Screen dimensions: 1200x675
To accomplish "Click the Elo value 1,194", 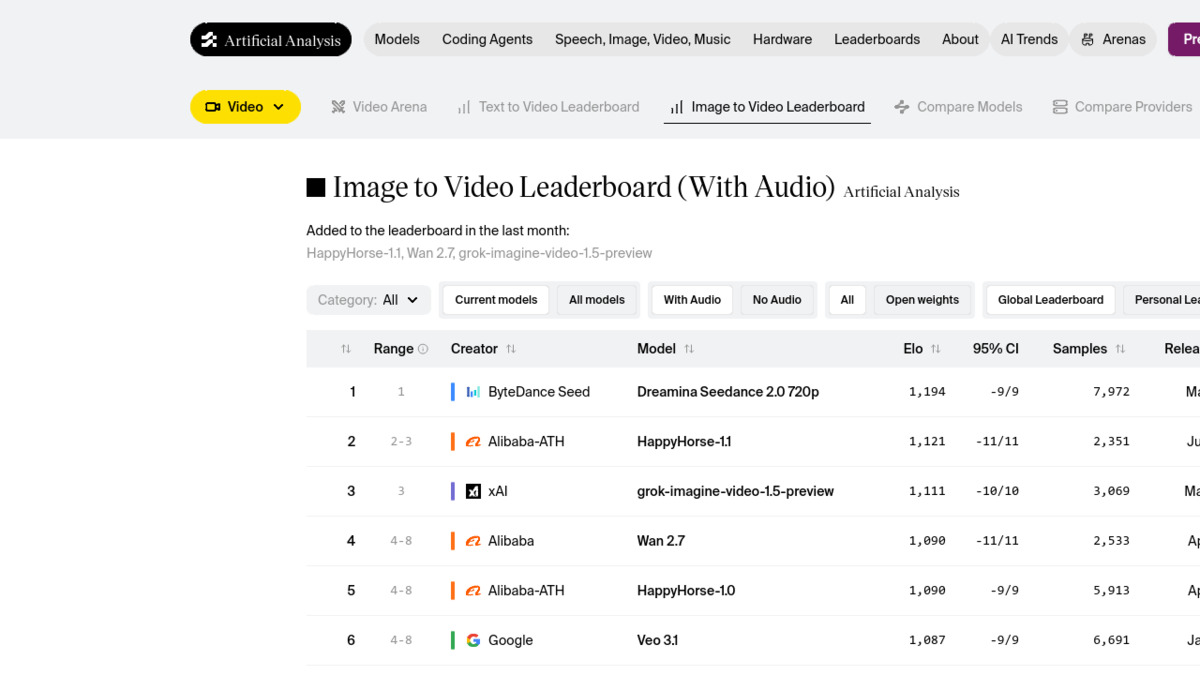I will (927, 392).
